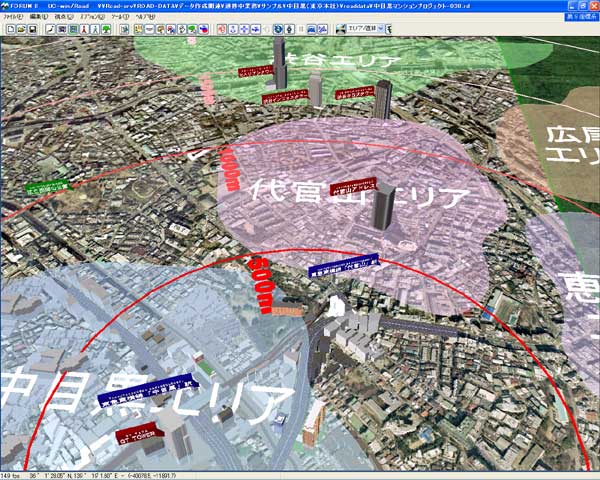Screen dimensions: 600x480
Task: Click the green-highlighted terrain view icon
Action: 73,29
